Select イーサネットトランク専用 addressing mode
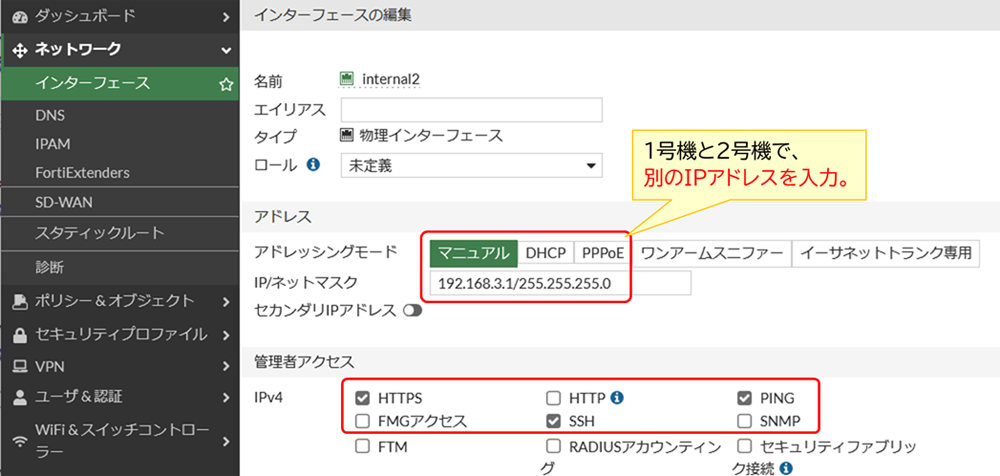The image size is (1000, 476). 886,253
